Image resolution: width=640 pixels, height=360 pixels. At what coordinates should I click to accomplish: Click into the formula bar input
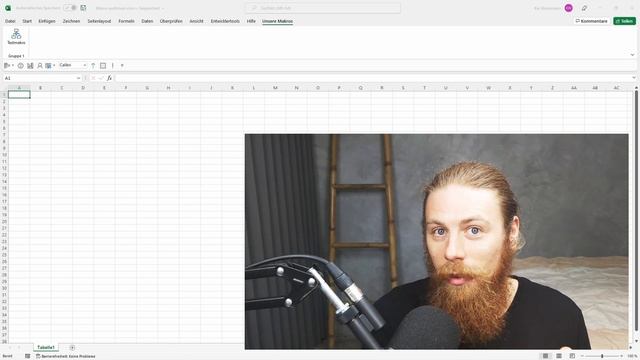click(x=372, y=78)
